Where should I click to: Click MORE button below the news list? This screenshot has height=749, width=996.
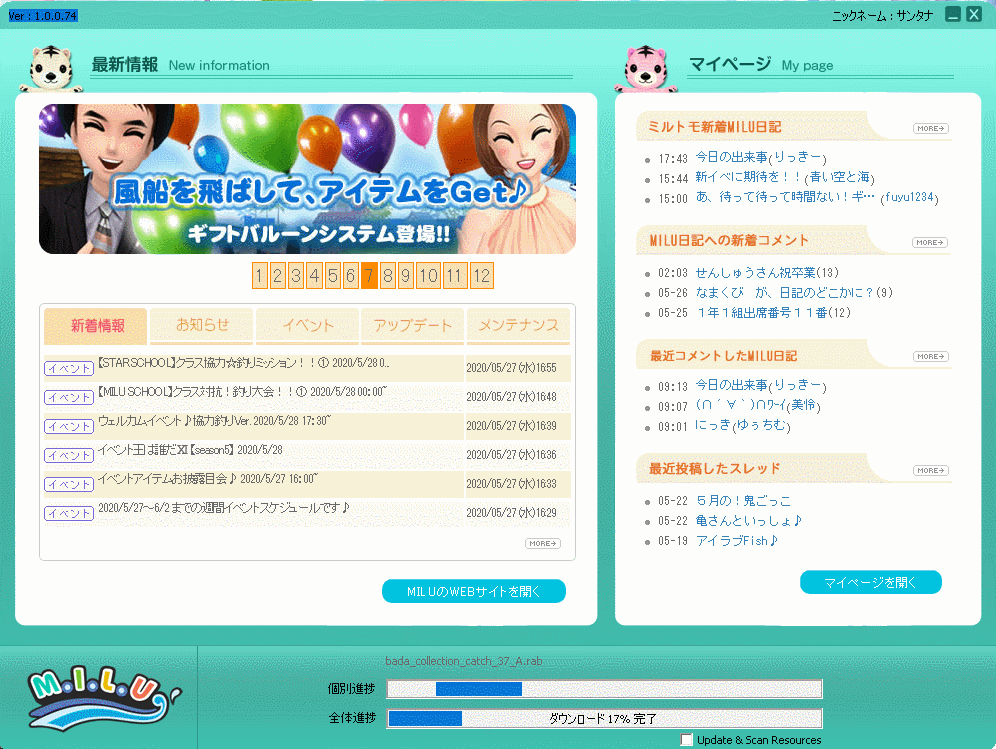point(542,543)
